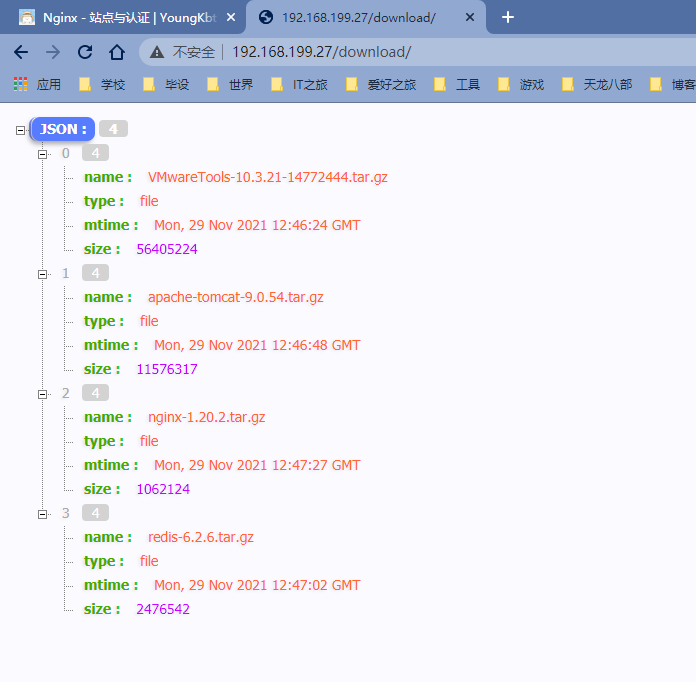Image resolution: width=696 pixels, height=682 pixels.
Task: Click the name key of redis entry
Action: pos(108,537)
